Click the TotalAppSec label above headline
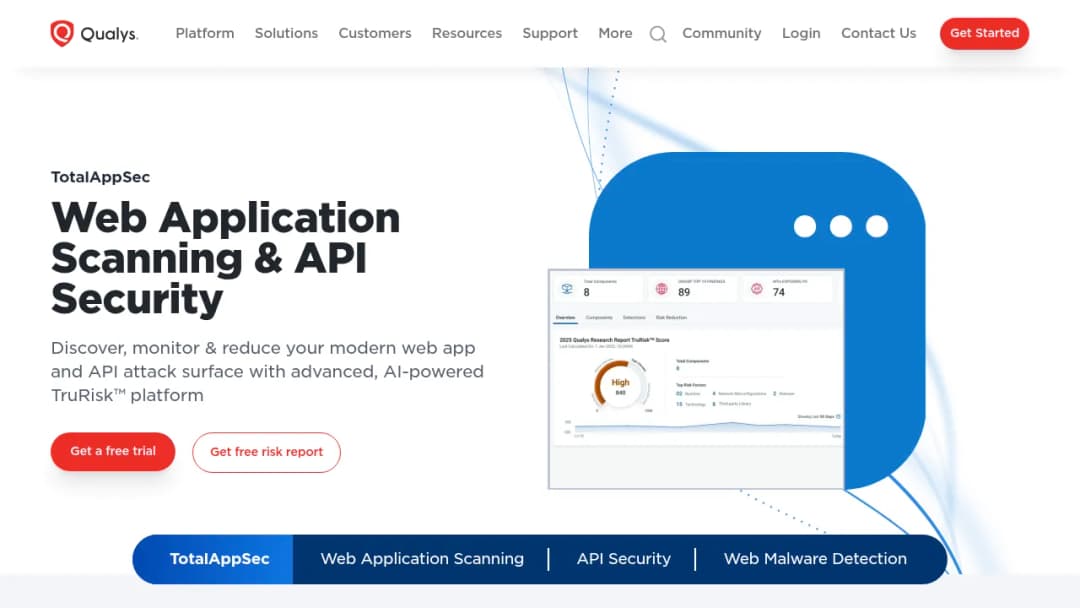 101,177
